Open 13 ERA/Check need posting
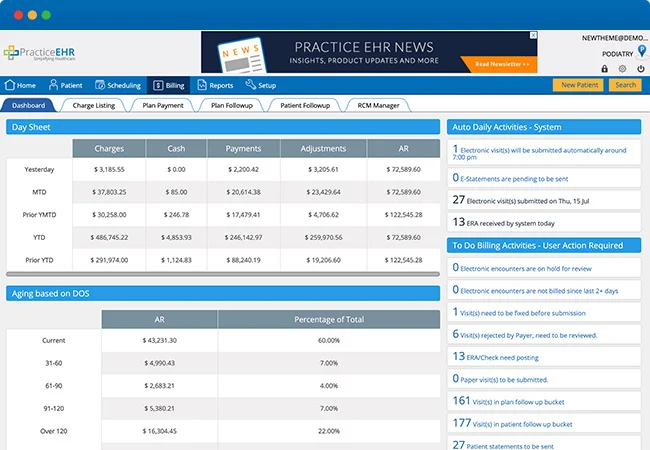This screenshot has height=450, width=650. 544,357
